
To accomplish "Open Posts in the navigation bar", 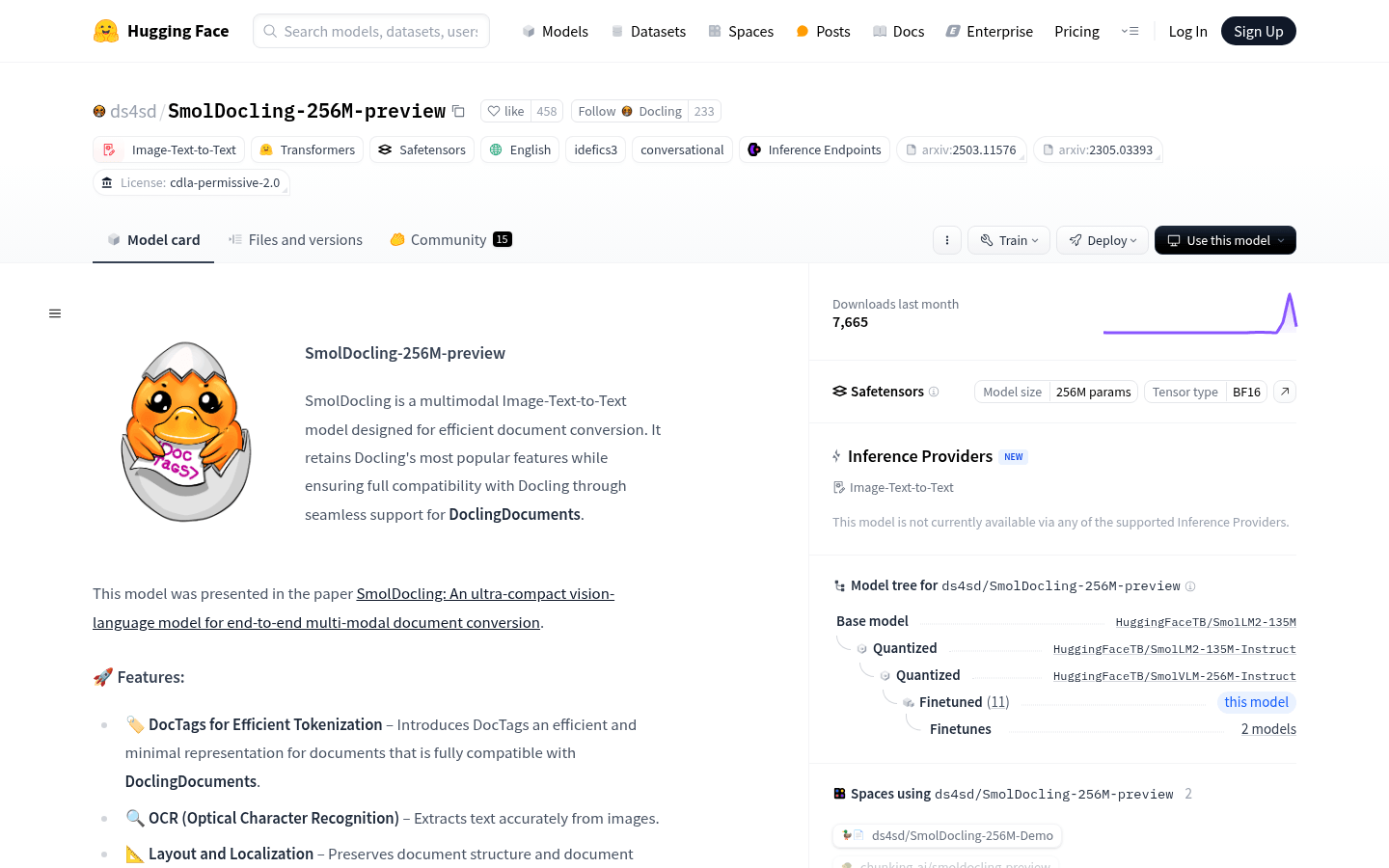I will [823, 31].
